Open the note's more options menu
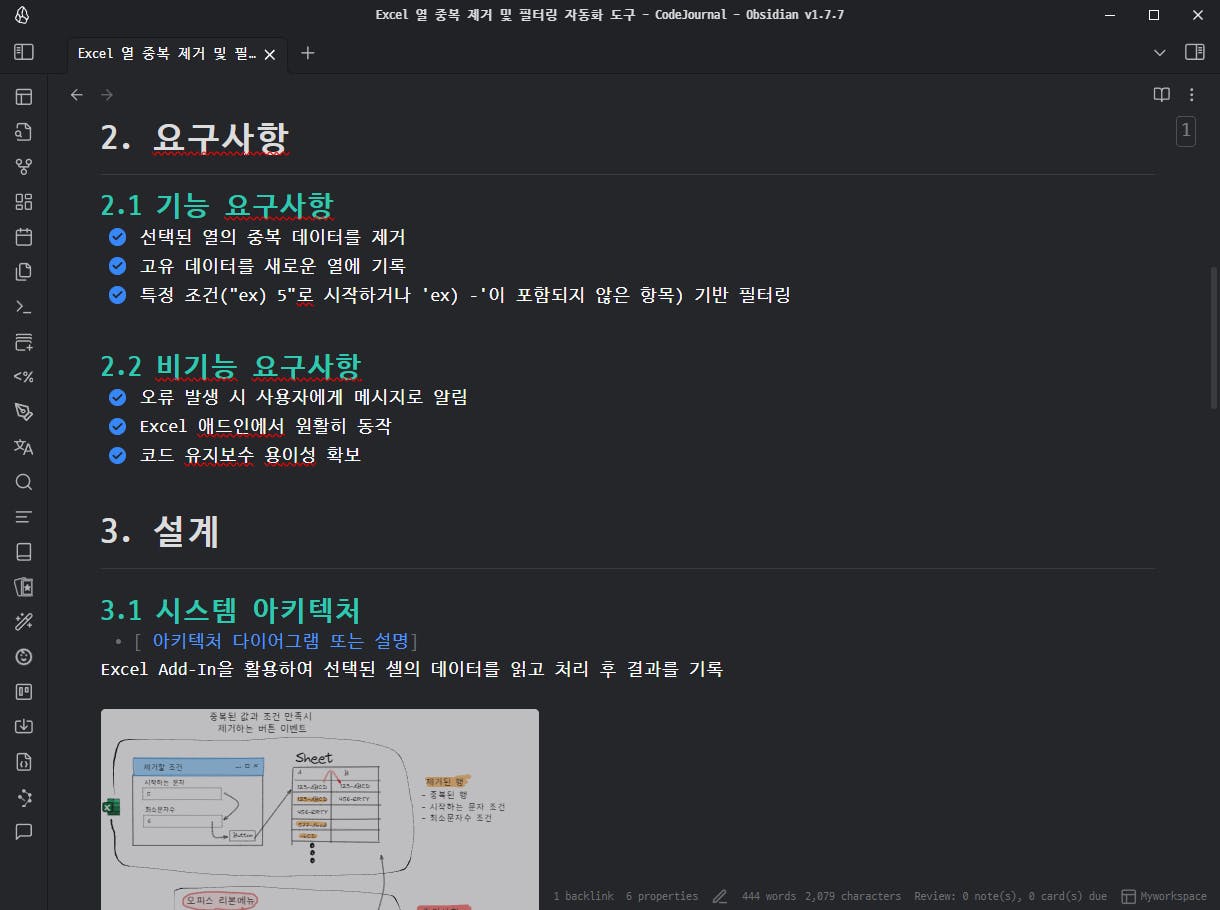1220x910 pixels. click(1191, 95)
